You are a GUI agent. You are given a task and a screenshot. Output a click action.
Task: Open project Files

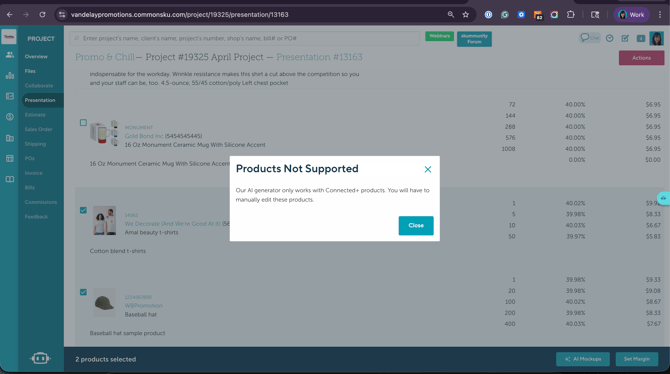[30, 71]
